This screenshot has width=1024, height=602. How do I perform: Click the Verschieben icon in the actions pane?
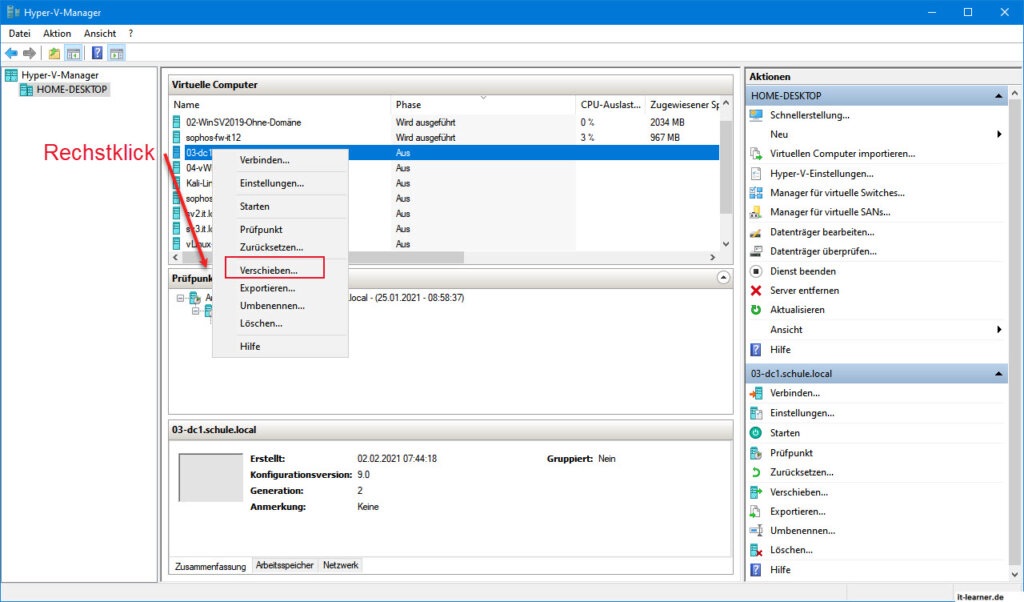click(756, 492)
